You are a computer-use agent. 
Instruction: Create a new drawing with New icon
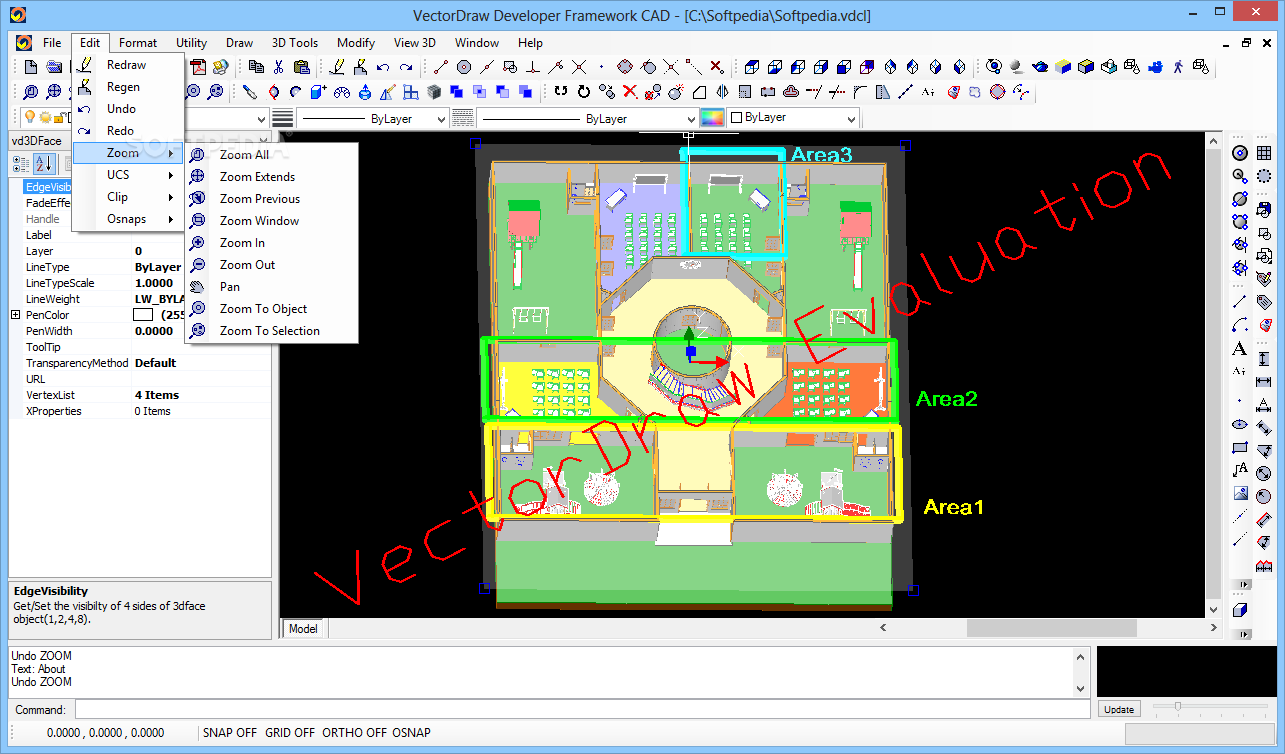(x=31, y=67)
